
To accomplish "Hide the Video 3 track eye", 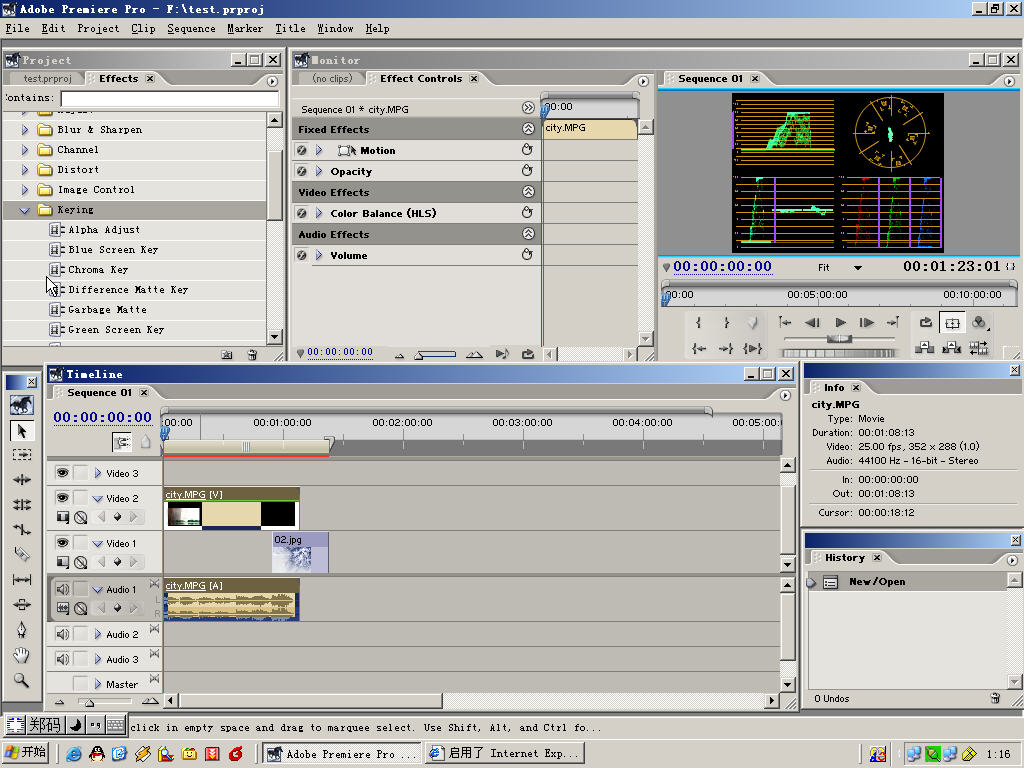I will click(x=62, y=472).
